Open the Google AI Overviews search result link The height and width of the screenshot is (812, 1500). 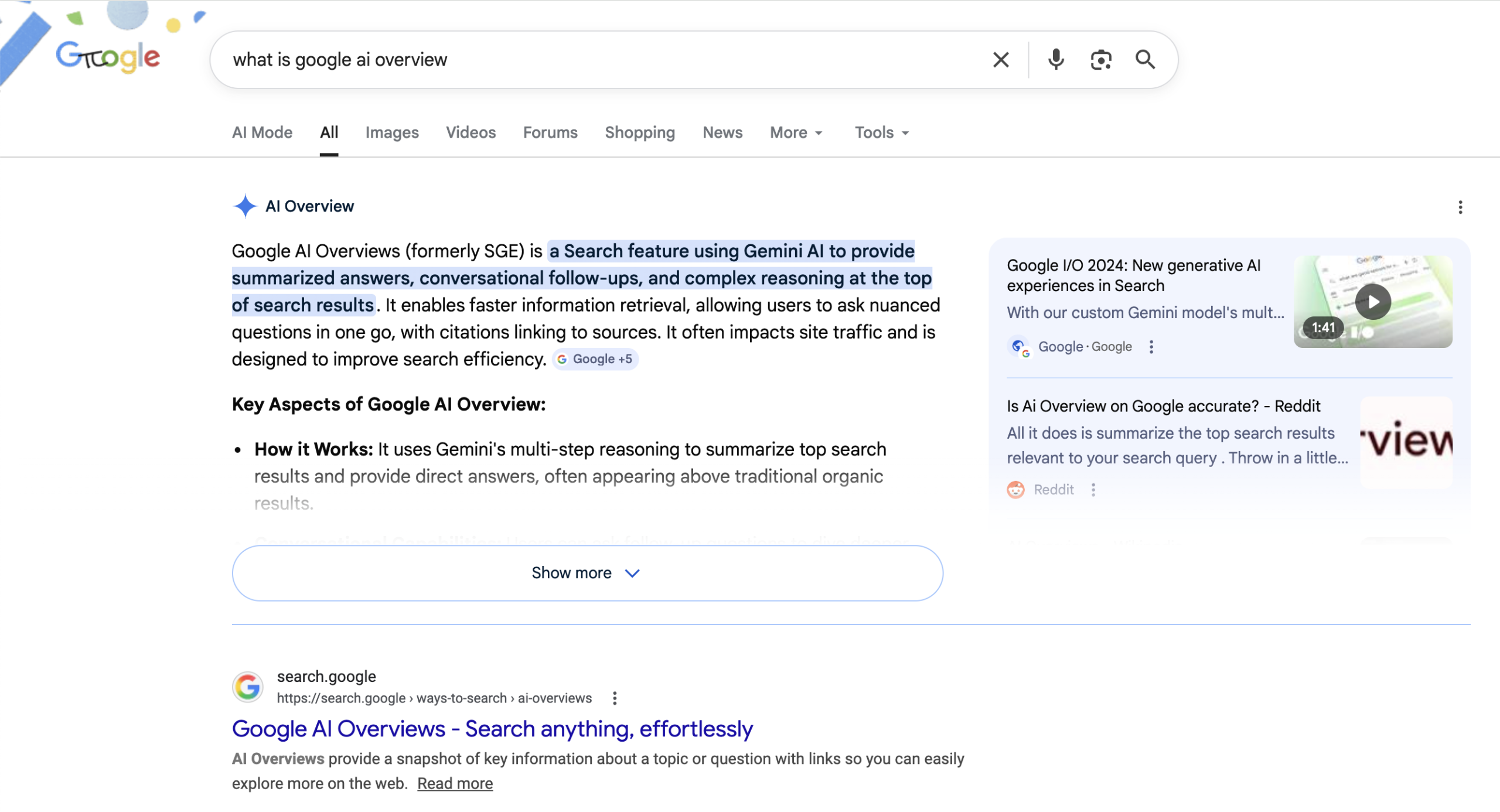[x=492, y=728]
